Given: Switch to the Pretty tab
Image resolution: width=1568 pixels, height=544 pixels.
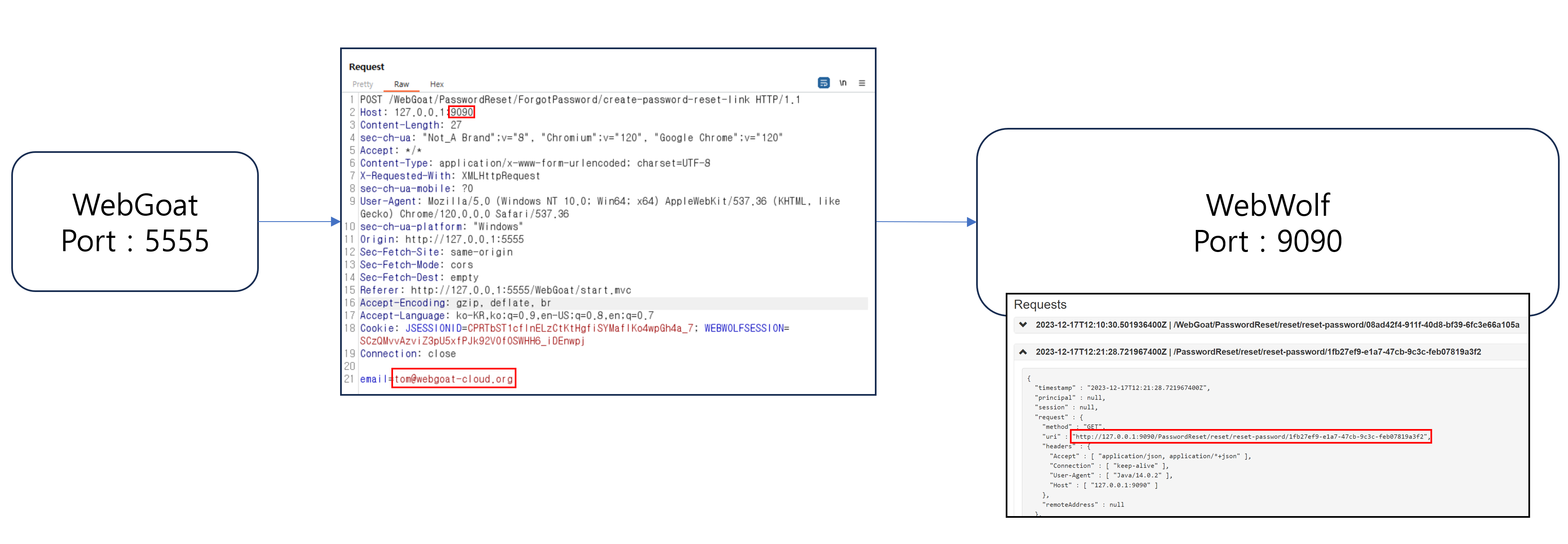Looking at the screenshot, I should pyautogui.click(x=363, y=85).
